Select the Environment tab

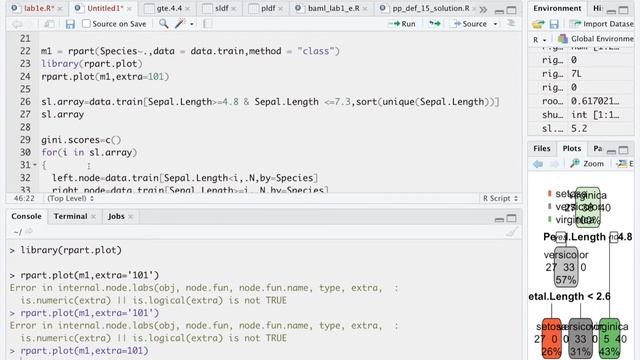pyautogui.click(x=557, y=8)
